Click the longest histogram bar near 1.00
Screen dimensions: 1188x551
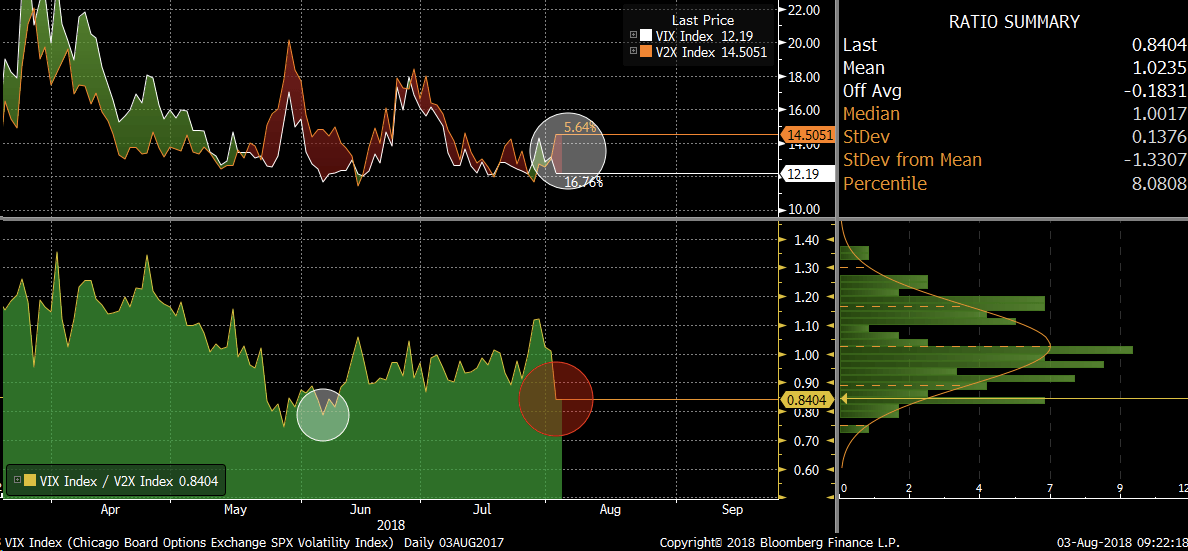[x=986, y=350]
